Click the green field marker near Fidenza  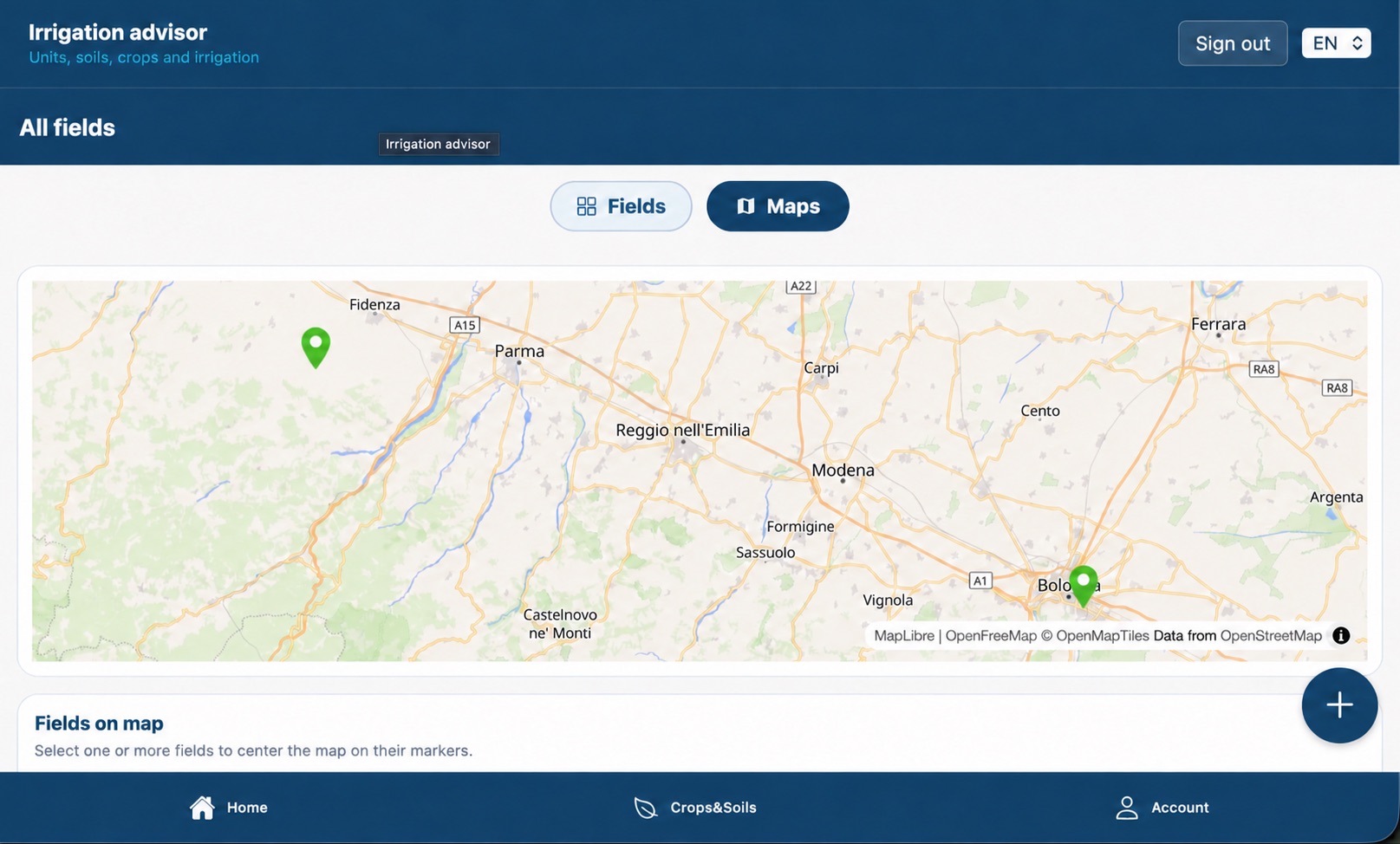[316, 347]
